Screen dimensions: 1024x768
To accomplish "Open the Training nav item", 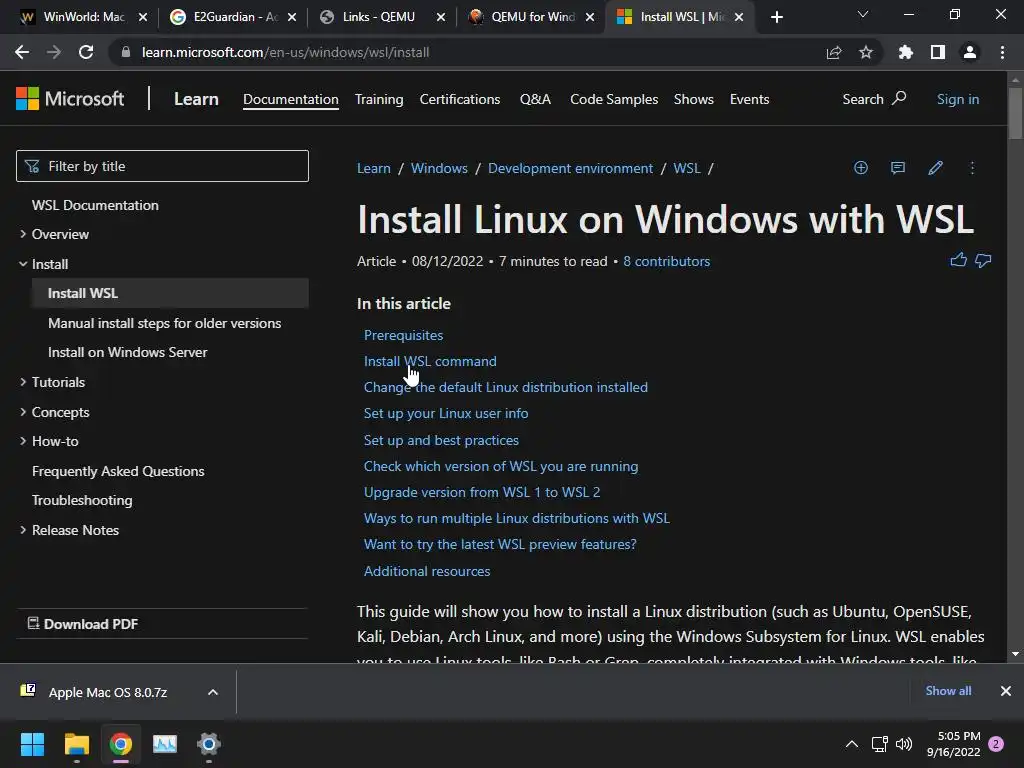I will pyautogui.click(x=379, y=99).
